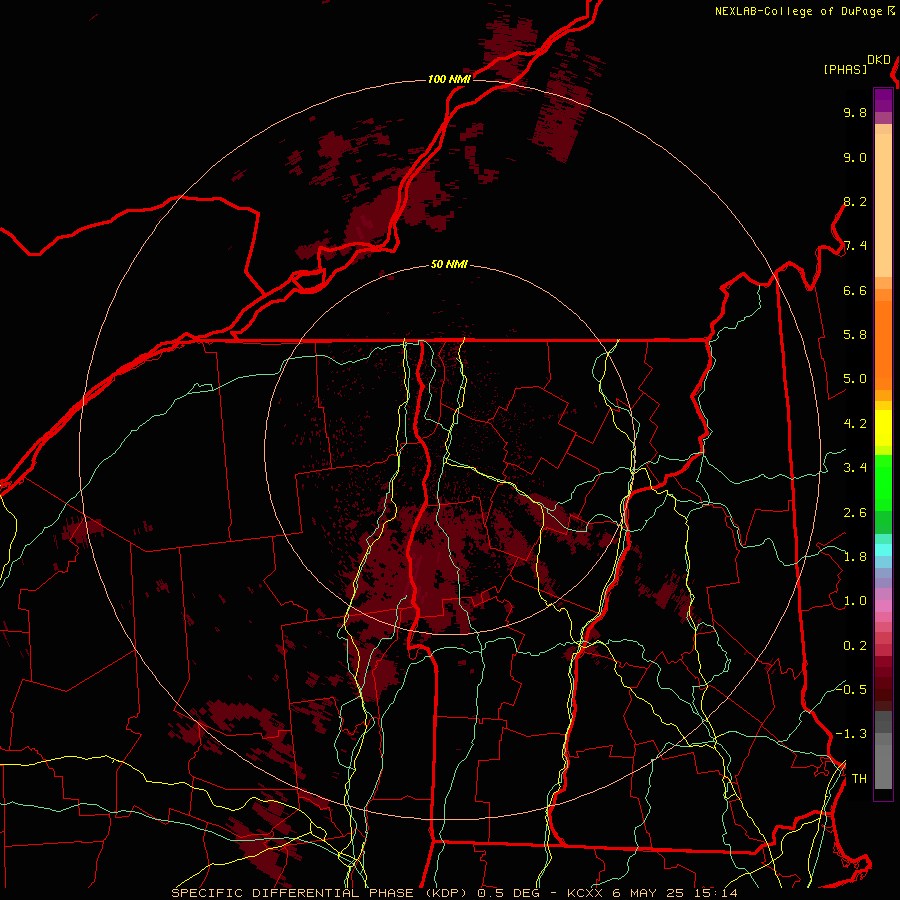Click the 8.2 scale value

tap(855, 201)
